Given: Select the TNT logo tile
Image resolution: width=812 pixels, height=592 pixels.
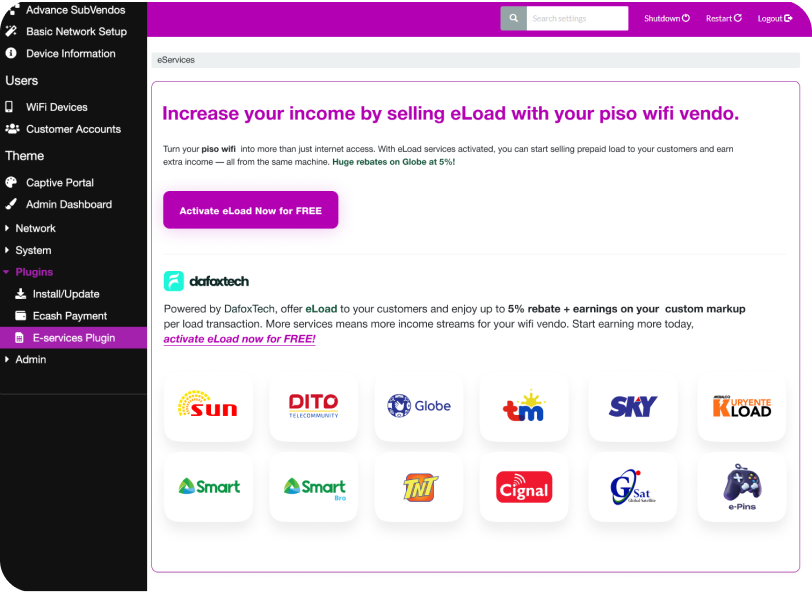Looking at the screenshot, I should pos(419,487).
